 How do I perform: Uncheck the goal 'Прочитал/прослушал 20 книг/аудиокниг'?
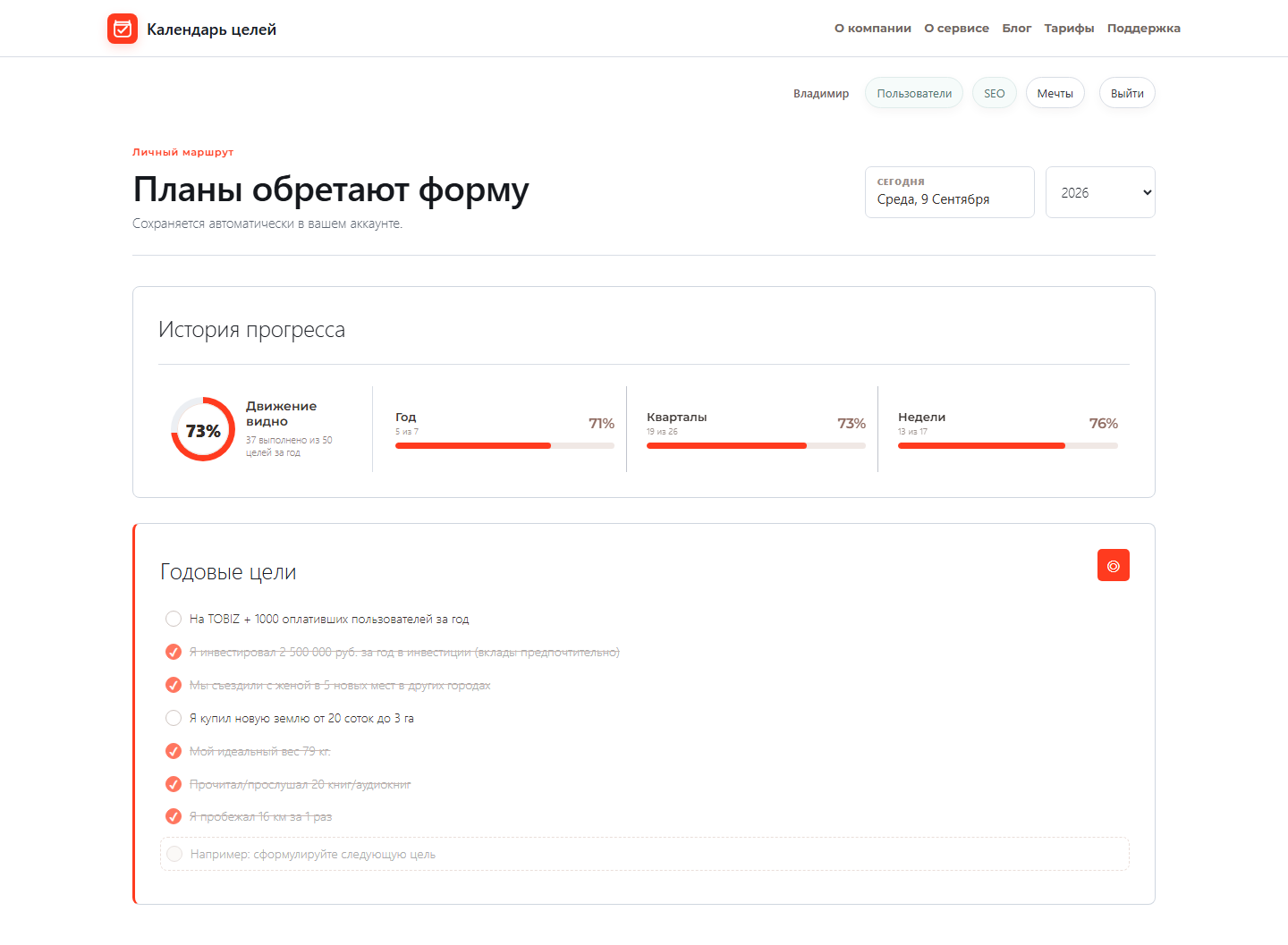174,784
